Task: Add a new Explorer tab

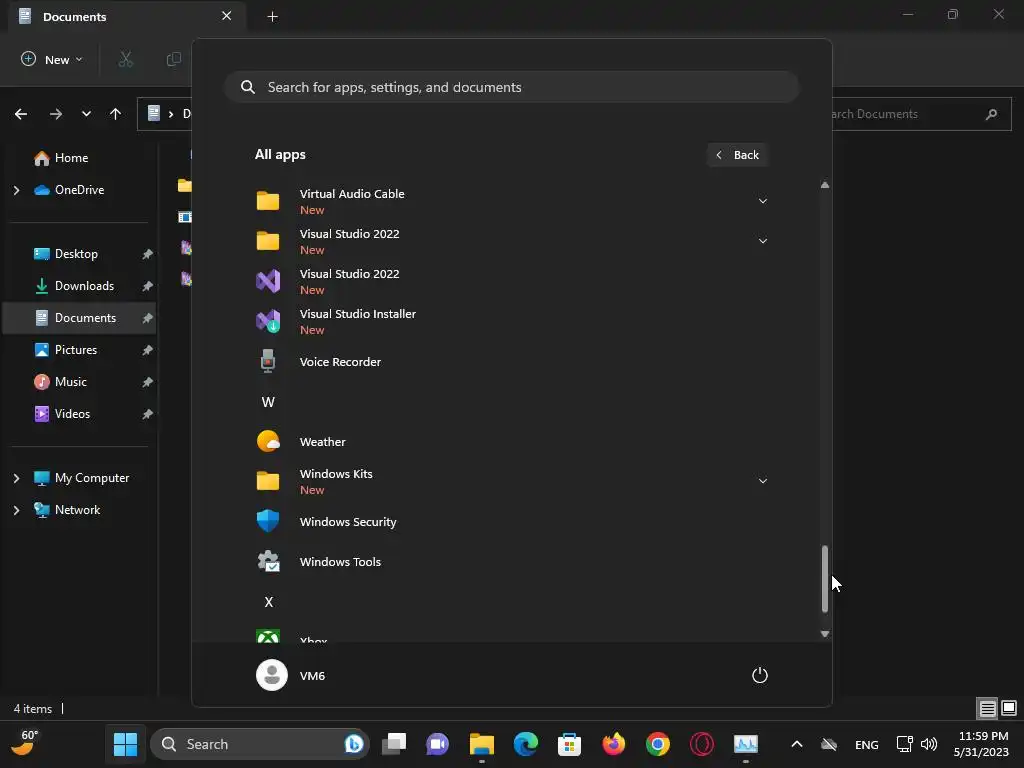Action: pos(273,16)
